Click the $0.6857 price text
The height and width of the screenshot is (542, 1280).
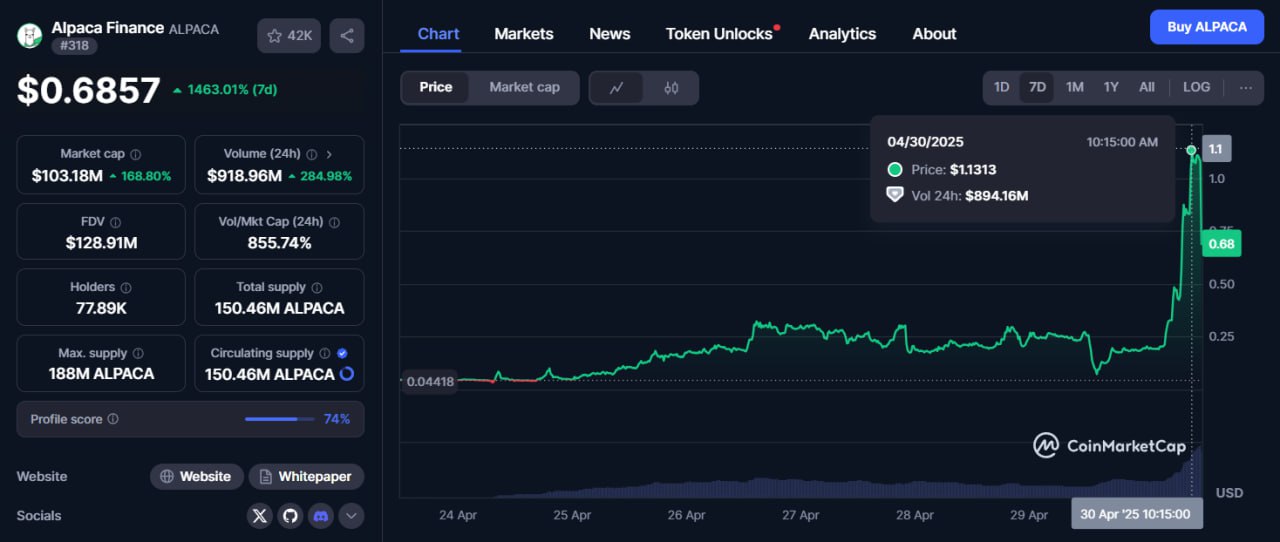[89, 90]
